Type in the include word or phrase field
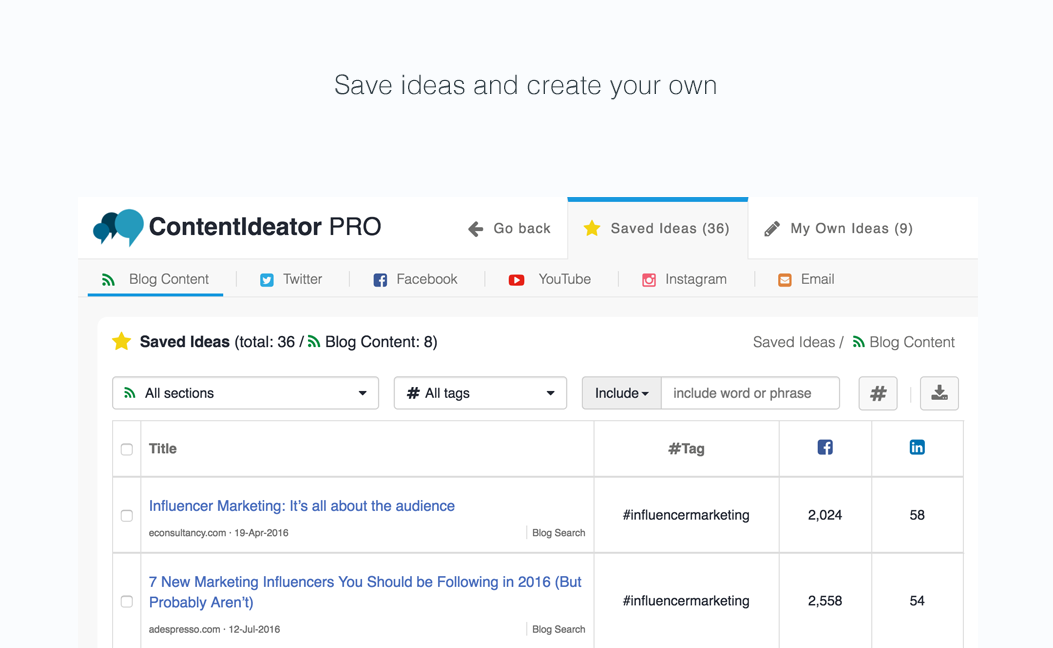Viewport: 1053px width, 648px height. point(750,393)
